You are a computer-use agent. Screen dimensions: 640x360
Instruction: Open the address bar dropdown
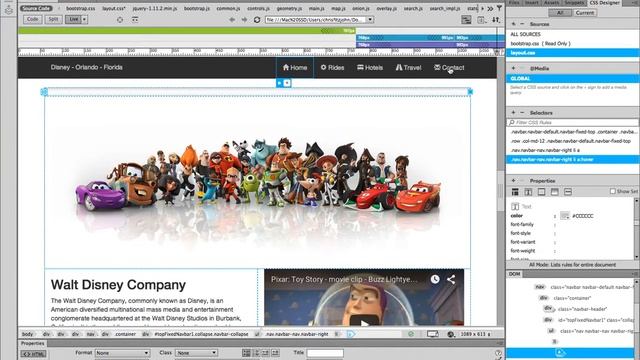[370, 20]
